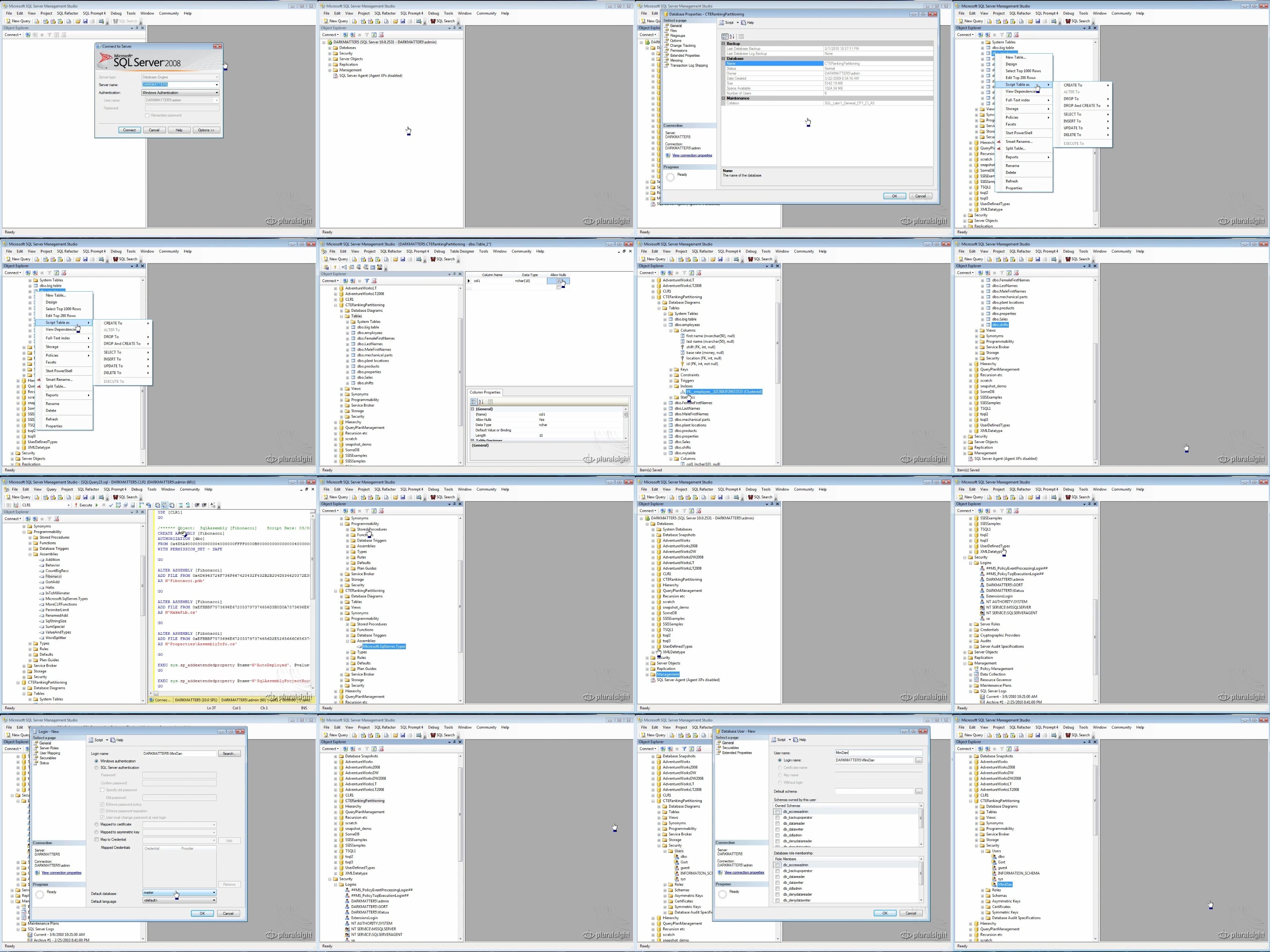The width and height of the screenshot is (1270, 952).
Task: Click Display Estimated Execution Plan icon
Action: (x=118, y=506)
